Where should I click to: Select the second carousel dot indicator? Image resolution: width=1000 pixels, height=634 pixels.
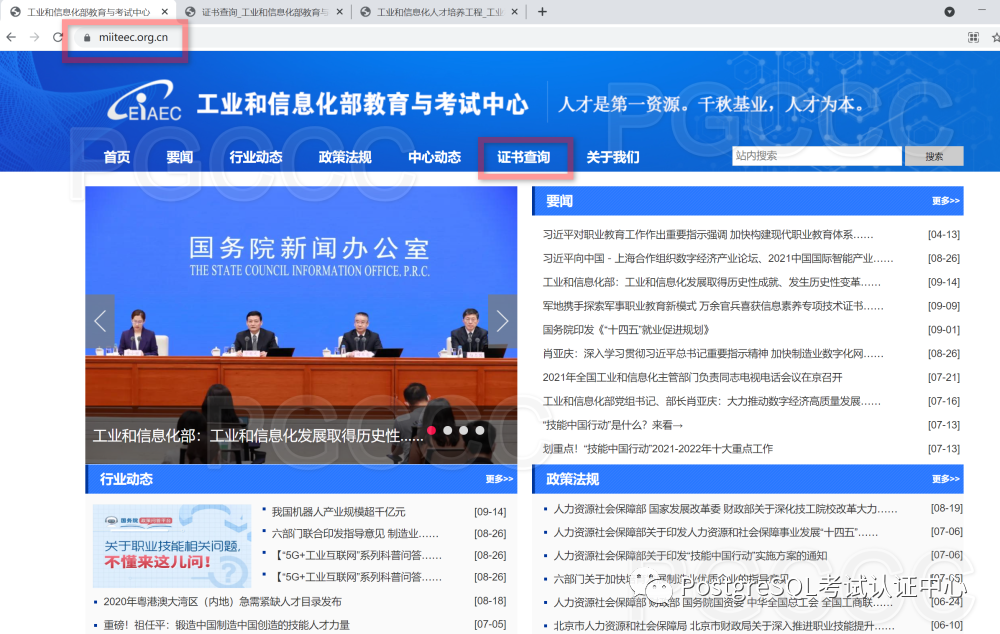(447, 429)
